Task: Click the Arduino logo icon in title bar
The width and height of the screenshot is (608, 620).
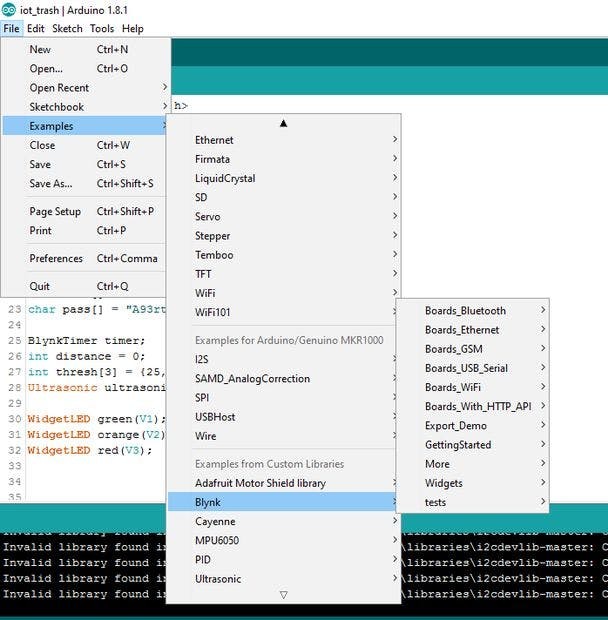Action: 8,10
